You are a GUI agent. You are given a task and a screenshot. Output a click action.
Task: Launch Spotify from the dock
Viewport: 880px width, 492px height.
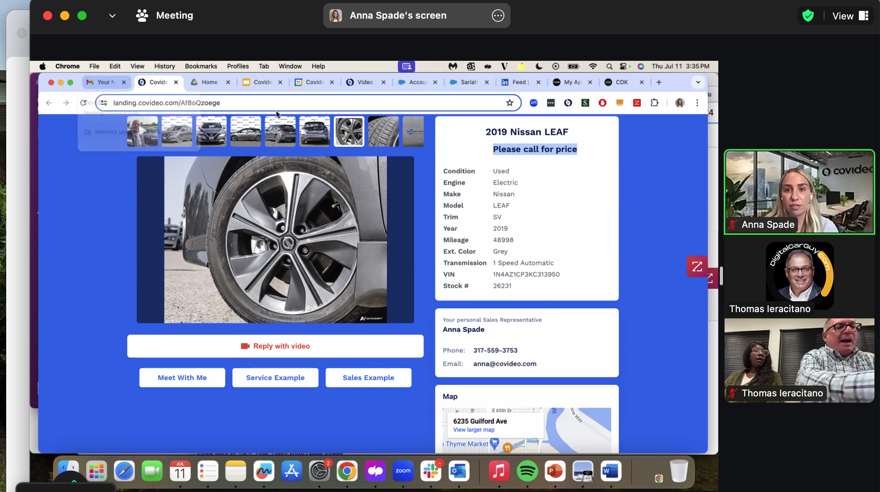click(x=527, y=471)
